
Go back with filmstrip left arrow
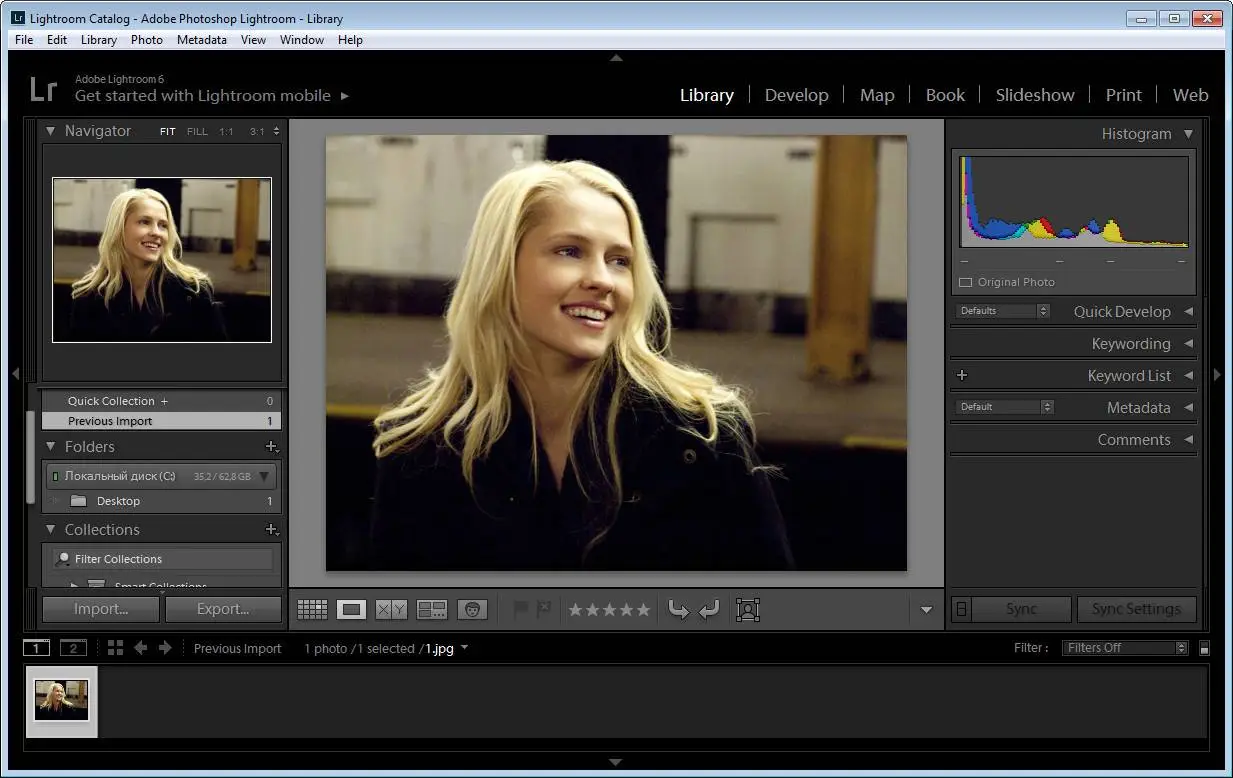(140, 648)
